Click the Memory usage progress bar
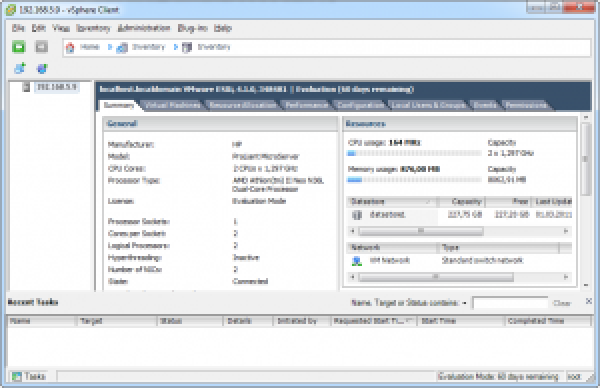 [414, 179]
